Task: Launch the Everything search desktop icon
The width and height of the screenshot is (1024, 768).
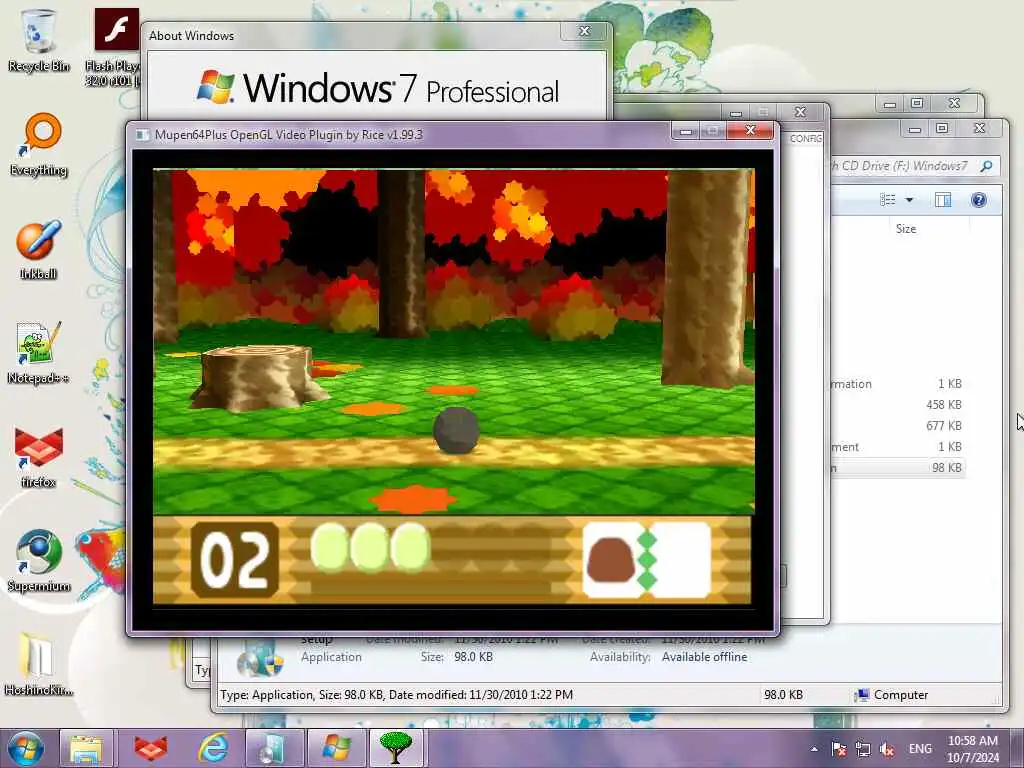Action: [x=39, y=145]
